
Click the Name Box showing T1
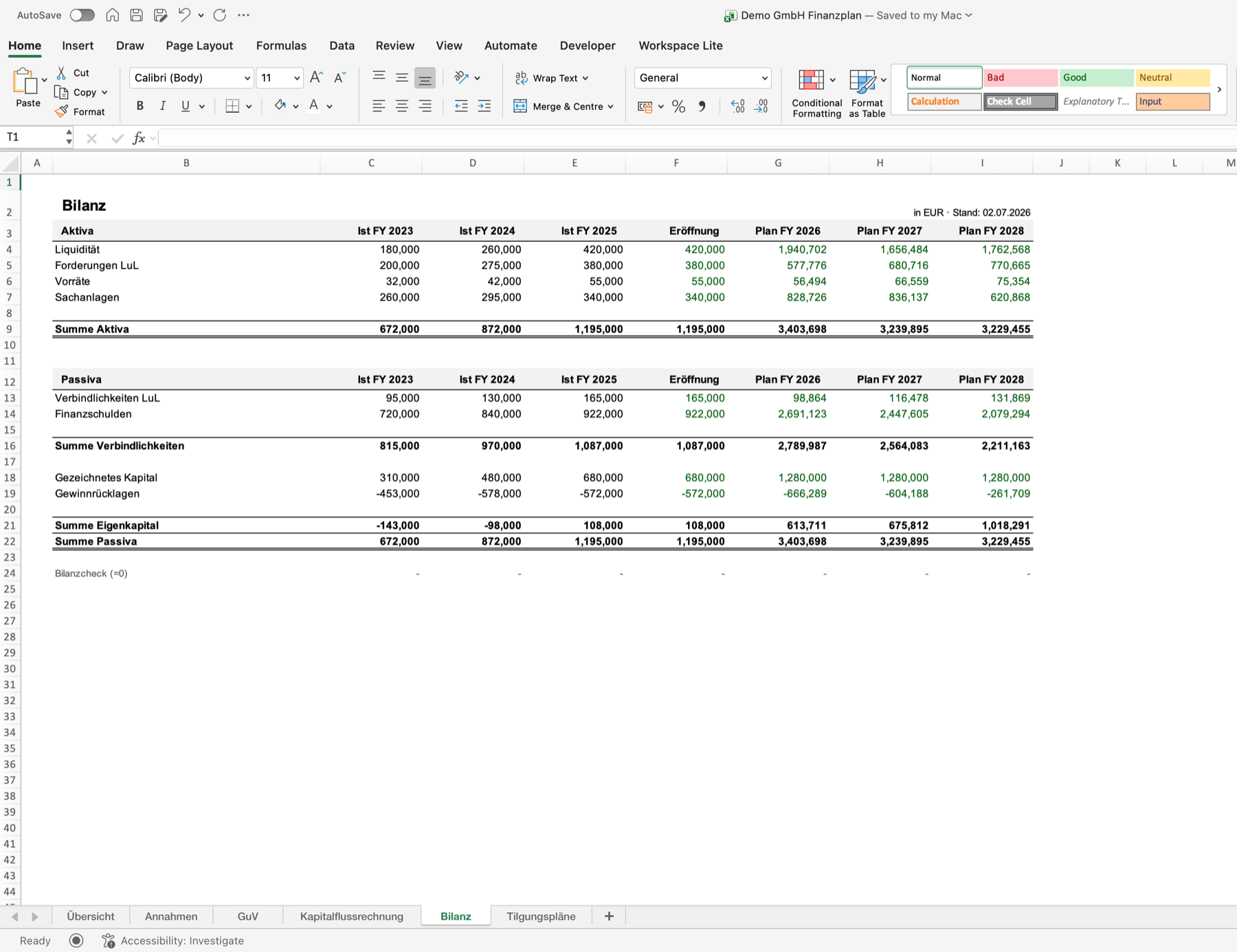pos(33,137)
